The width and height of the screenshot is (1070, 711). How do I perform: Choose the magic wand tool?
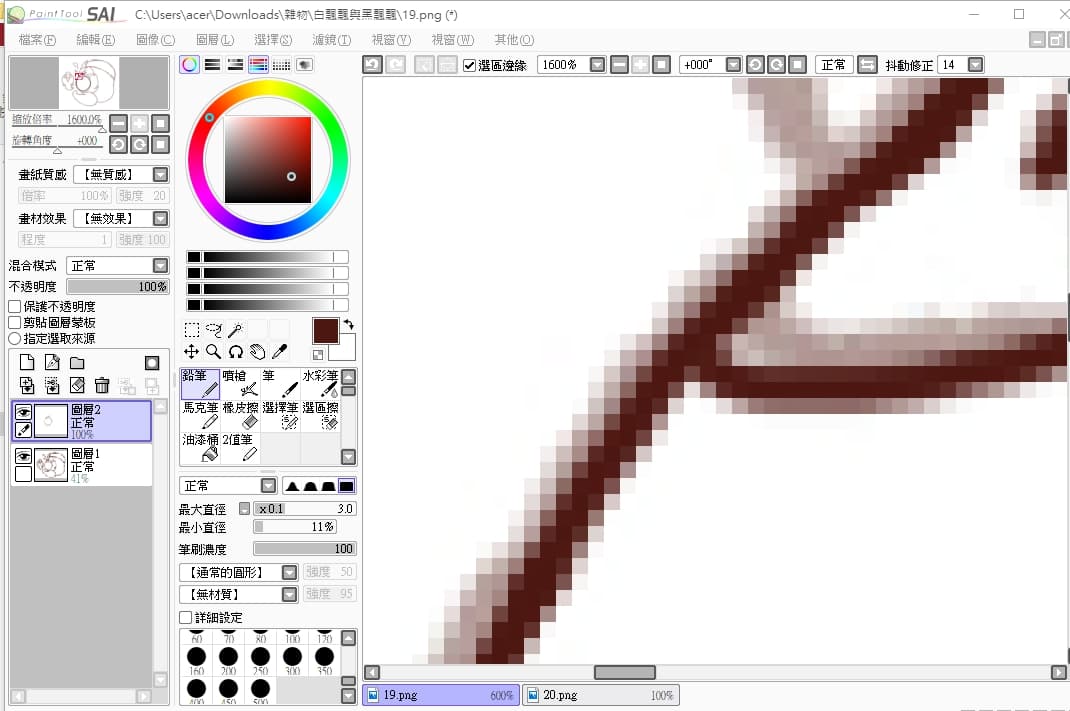click(x=235, y=330)
